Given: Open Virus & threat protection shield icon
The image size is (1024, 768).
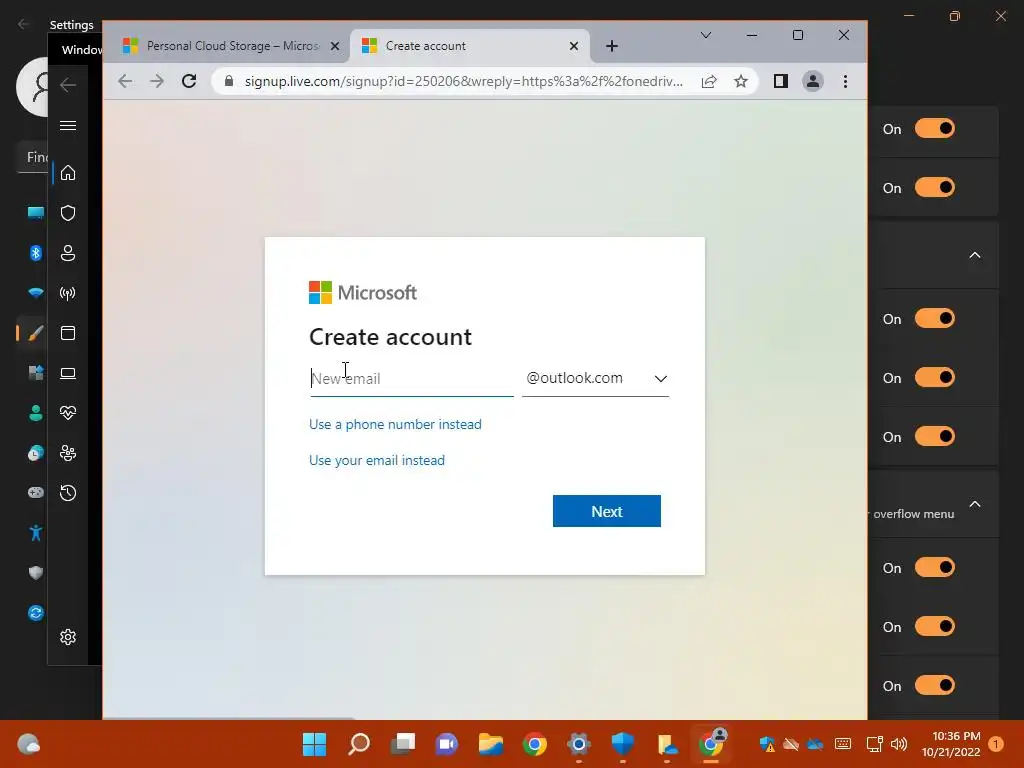Looking at the screenshot, I should pos(68,213).
